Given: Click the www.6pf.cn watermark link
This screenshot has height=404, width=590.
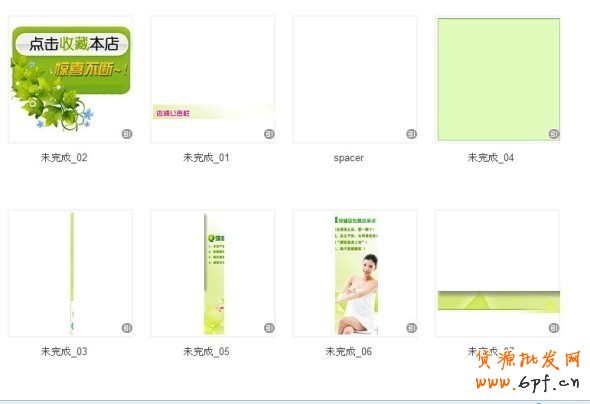Looking at the screenshot, I should [527, 382].
